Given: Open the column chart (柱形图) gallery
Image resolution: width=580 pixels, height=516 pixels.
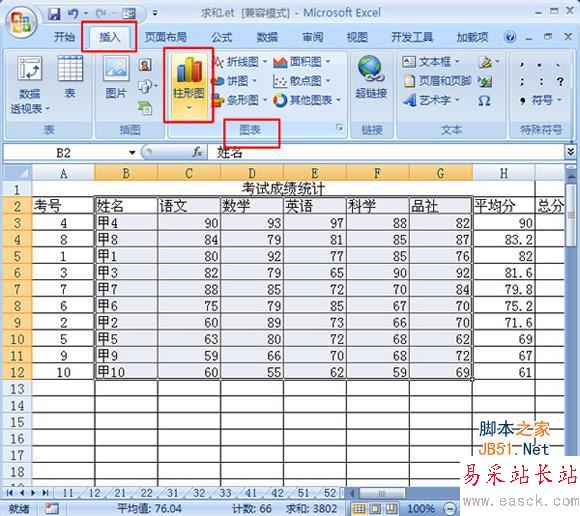Looking at the screenshot, I should 189,85.
